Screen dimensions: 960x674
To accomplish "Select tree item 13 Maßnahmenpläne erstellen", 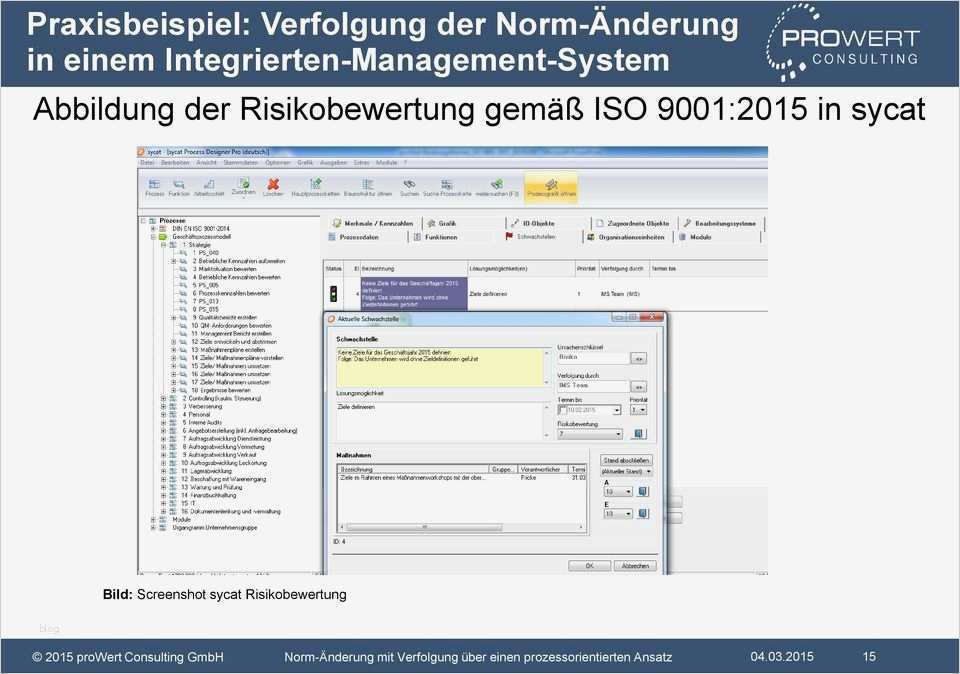I will 228,350.
